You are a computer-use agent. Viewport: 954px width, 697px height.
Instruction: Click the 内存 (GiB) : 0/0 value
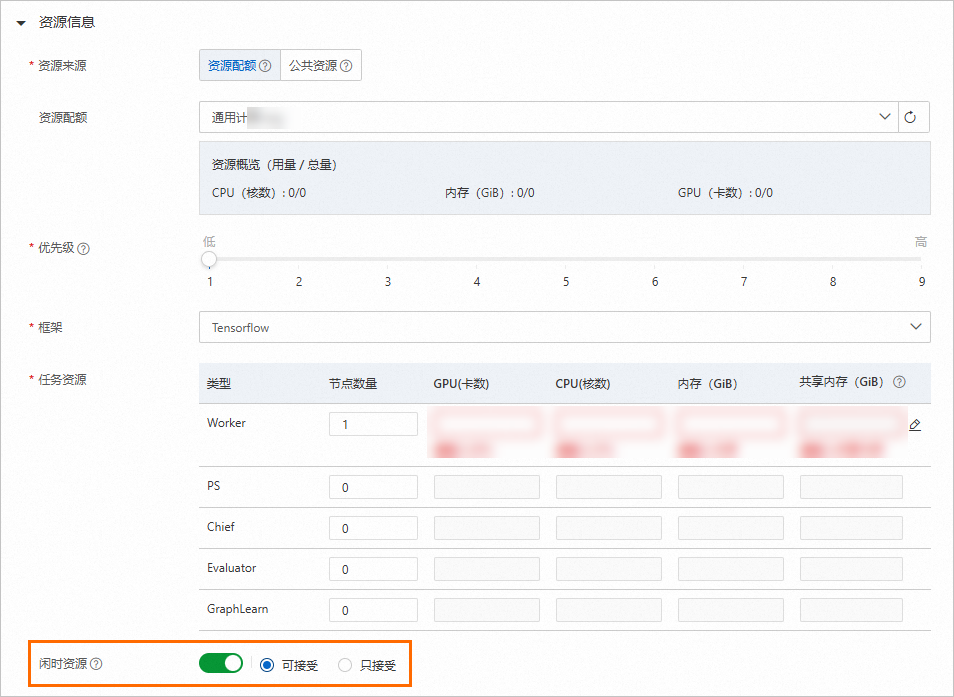[x=490, y=193]
